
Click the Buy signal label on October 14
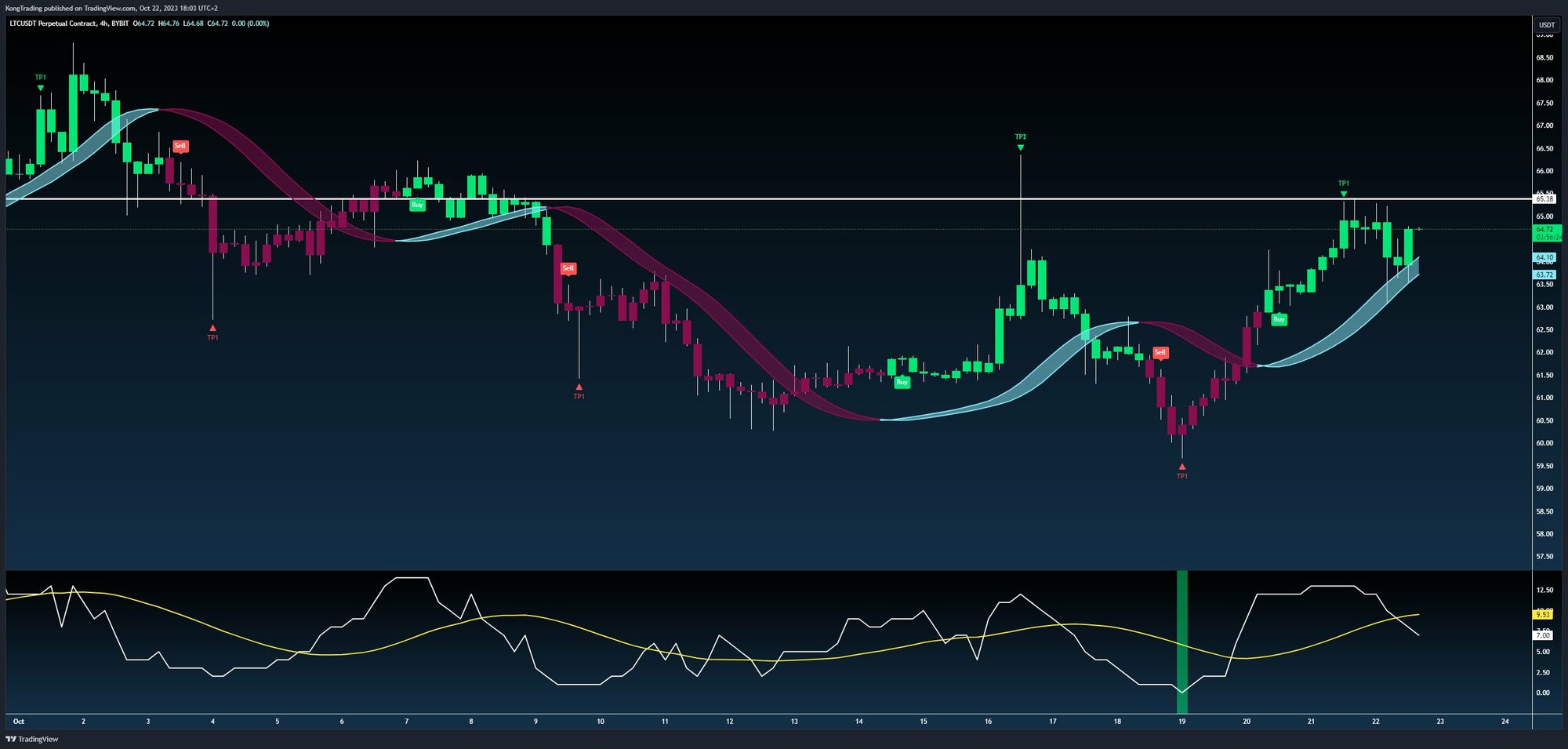pyautogui.click(x=902, y=382)
